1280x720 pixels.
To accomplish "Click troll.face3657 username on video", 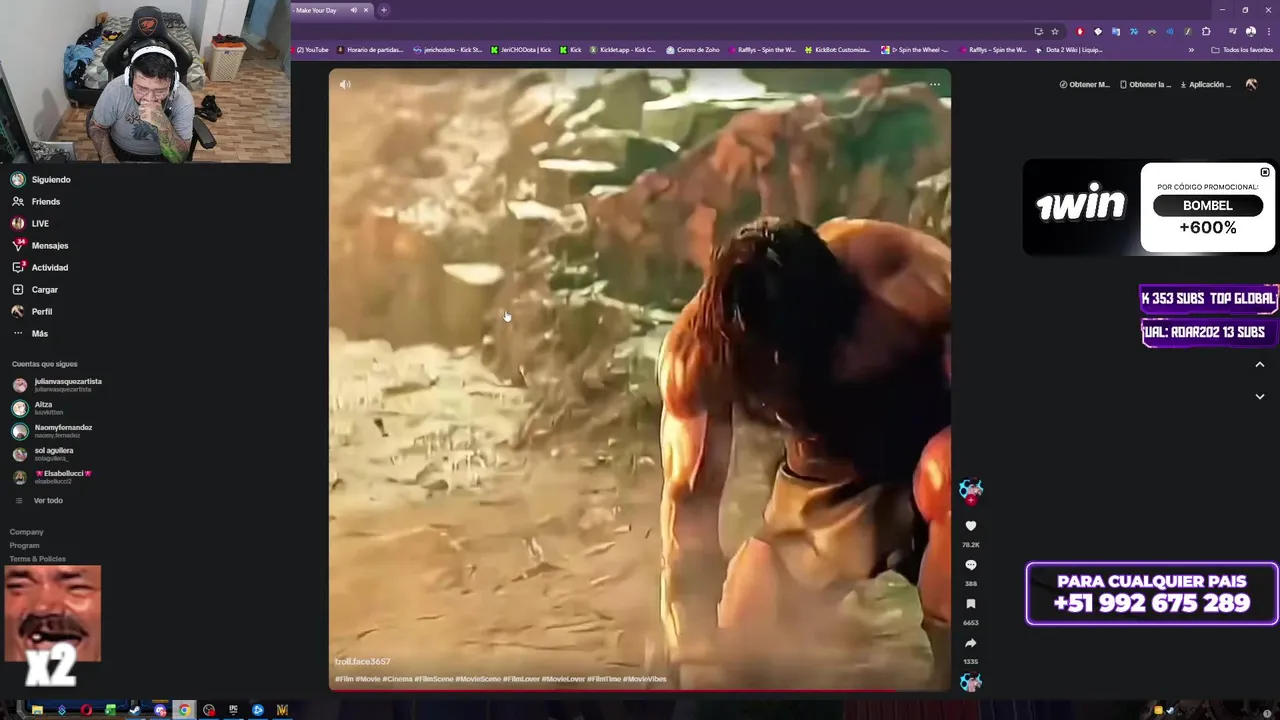I will (x=363, y=662).
